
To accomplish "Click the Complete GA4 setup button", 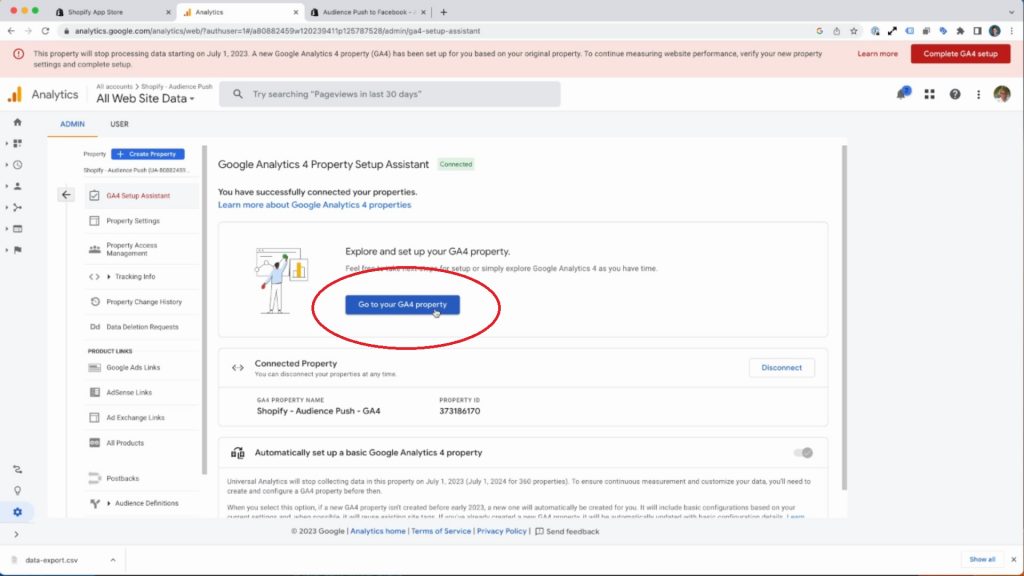I will coord(960,54).
